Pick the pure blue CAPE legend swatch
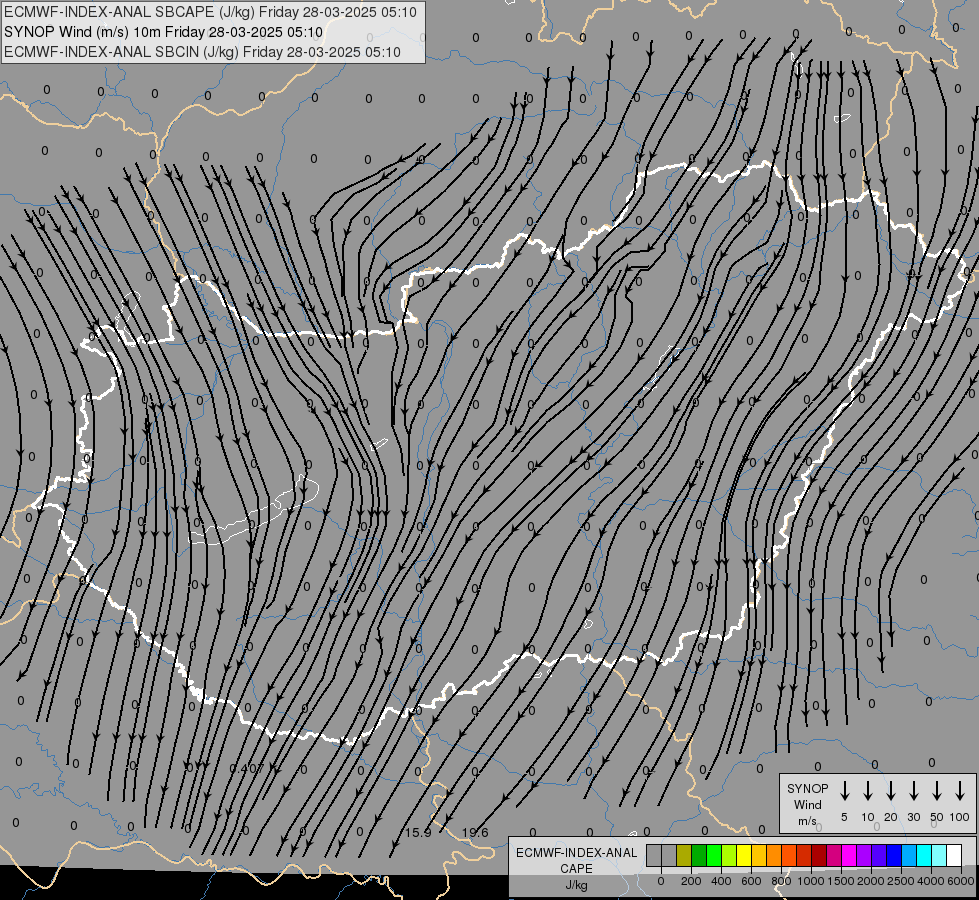Viewport: 979px width, 900px height. coord(895,855)
